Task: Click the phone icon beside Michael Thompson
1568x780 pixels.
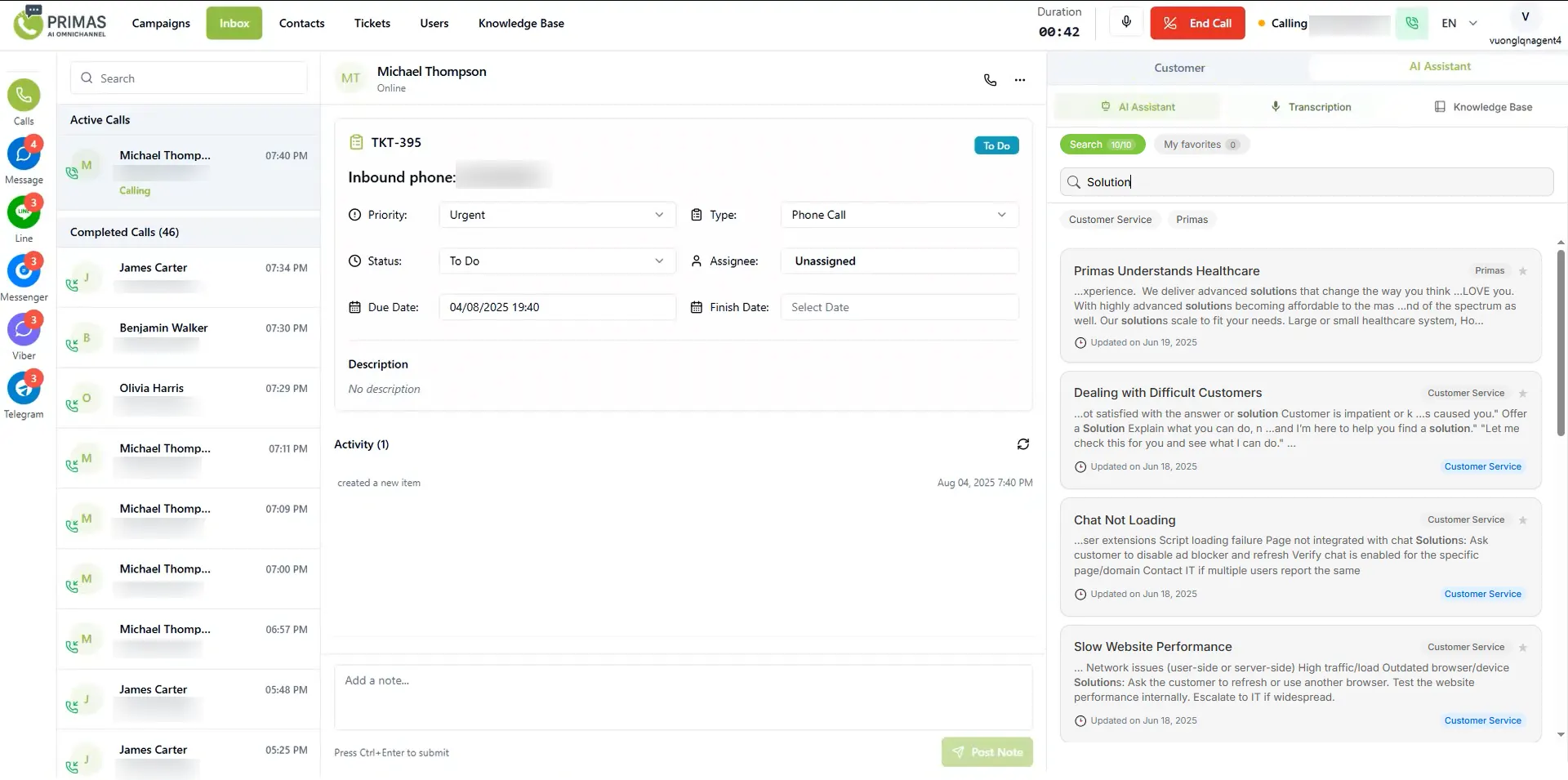Action: click(990, 80)
